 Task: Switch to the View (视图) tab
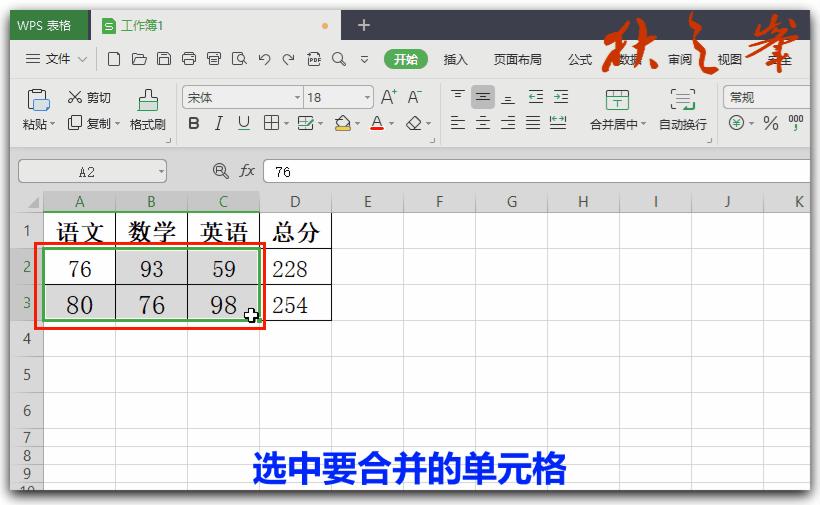click(x=729, y=60)
